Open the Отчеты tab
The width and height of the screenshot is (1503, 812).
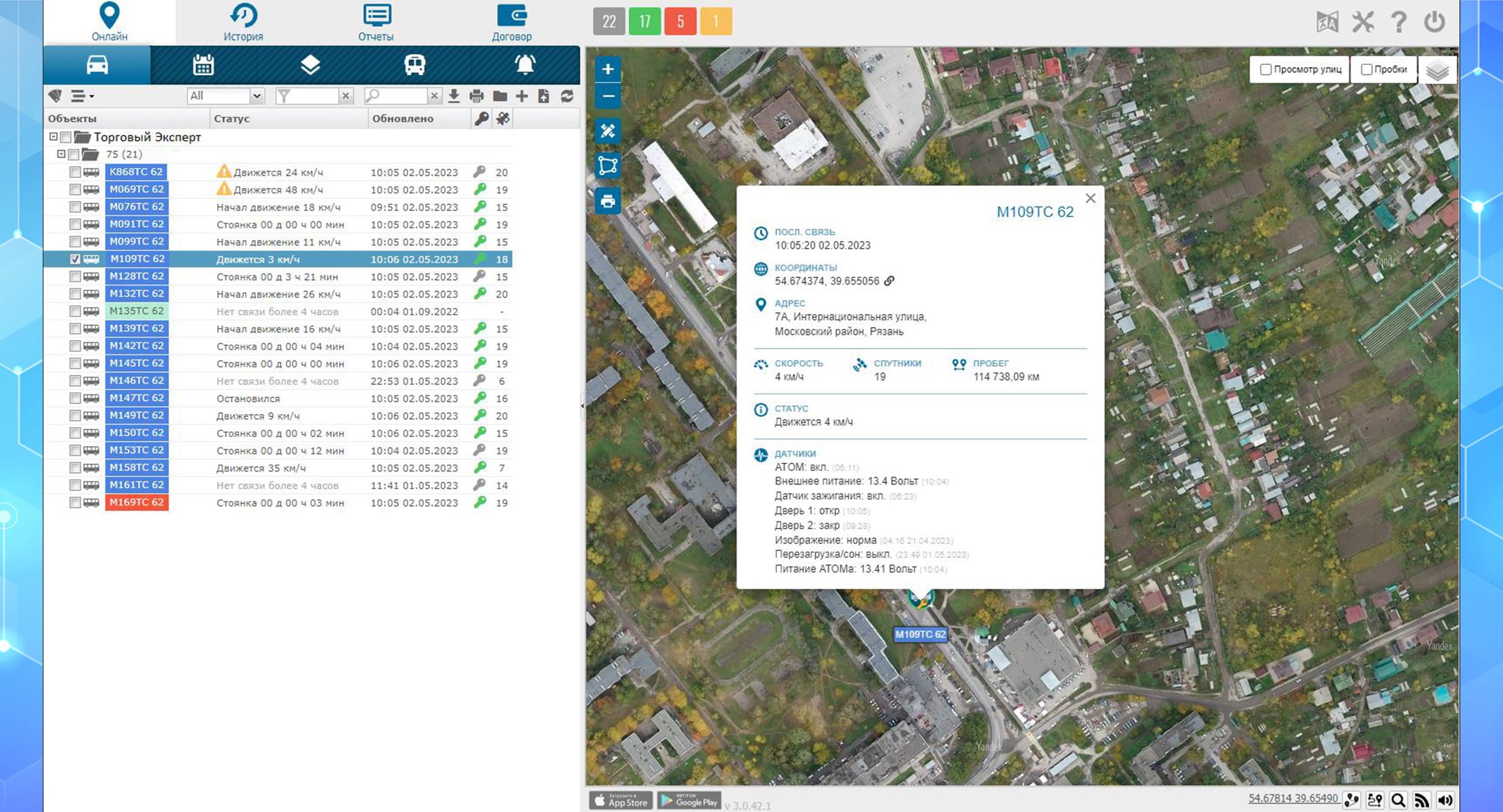tap(376, 22)
